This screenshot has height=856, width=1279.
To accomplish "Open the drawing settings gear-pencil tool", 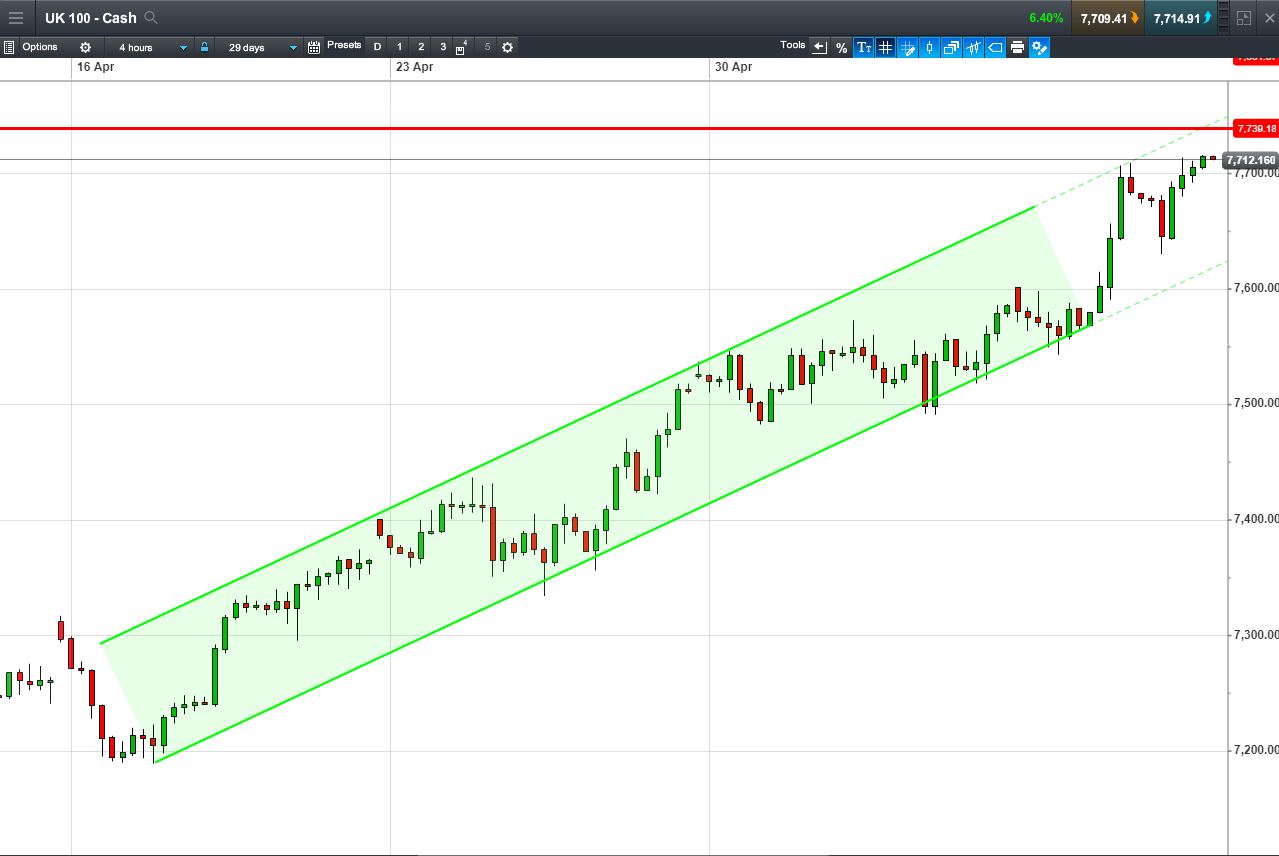I will tap(1039, 47).
